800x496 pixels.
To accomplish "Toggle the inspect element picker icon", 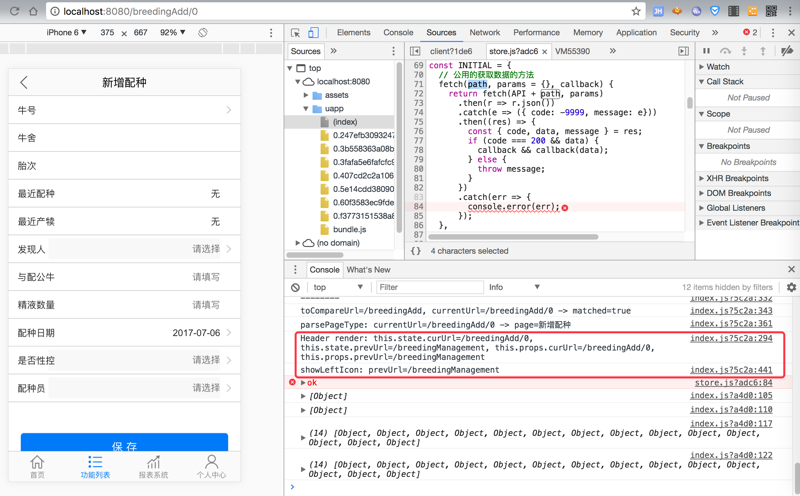I will click(295, 33).
